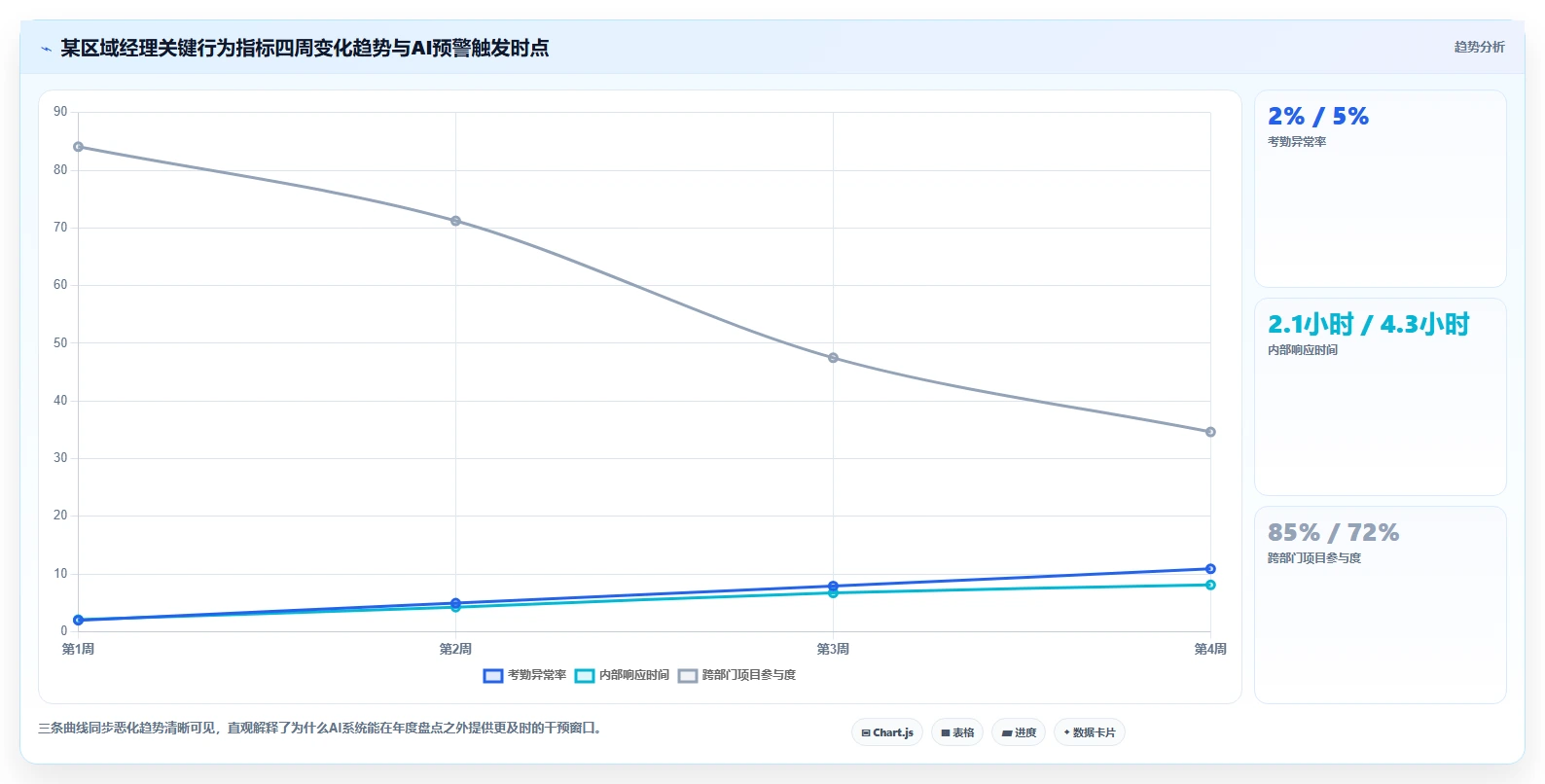This screenshot has height=784, width=1545.
Task: Click the blue 考勤异常率 point at 第4周
Action: coord(1210,569)
